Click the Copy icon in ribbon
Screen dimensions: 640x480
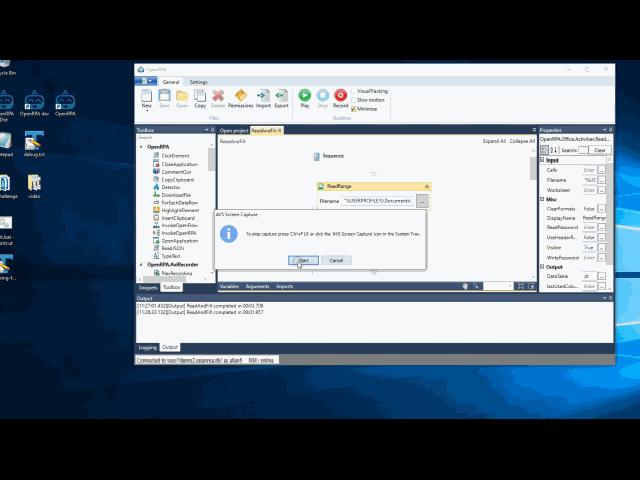coord(200,96)
